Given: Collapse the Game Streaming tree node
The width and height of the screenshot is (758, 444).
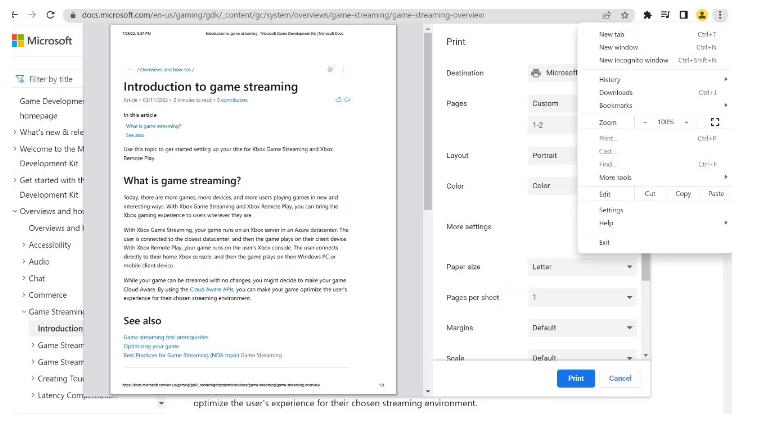Looking at the screenshot, I should (24, 311).
